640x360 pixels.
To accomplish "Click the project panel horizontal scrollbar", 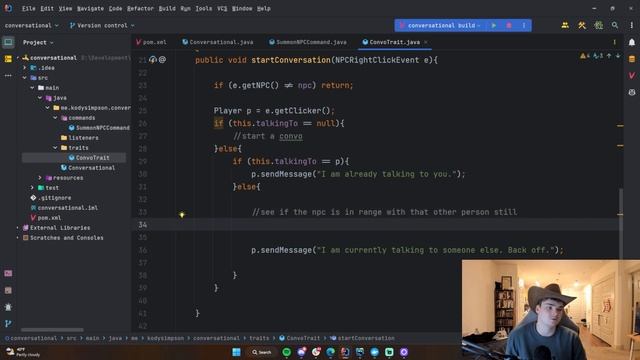I will (x=52, y=329).
